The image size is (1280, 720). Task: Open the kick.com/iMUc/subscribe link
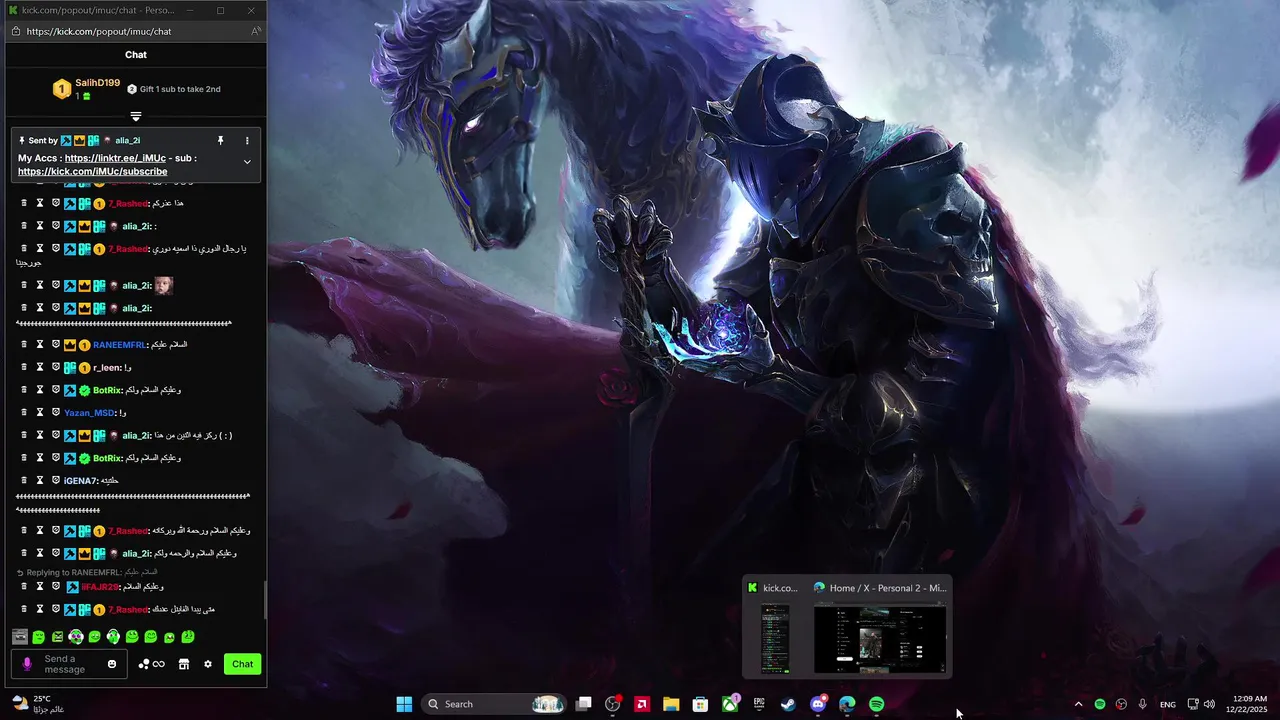93,171
